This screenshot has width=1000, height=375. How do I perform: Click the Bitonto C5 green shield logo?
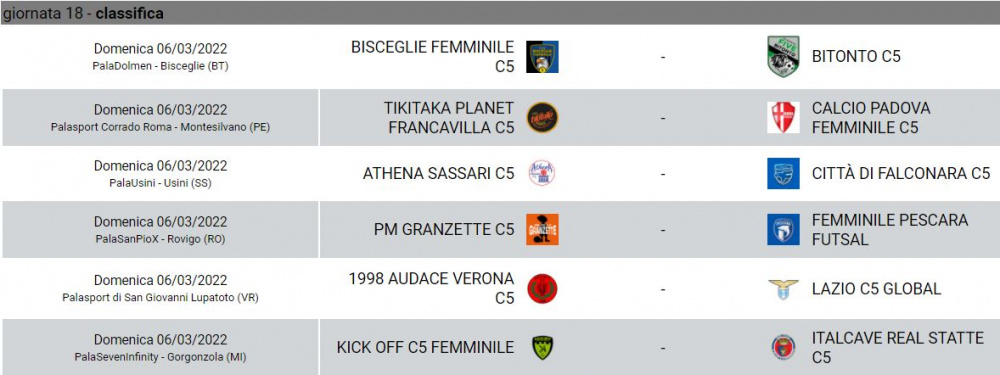(x=783, y=57)
